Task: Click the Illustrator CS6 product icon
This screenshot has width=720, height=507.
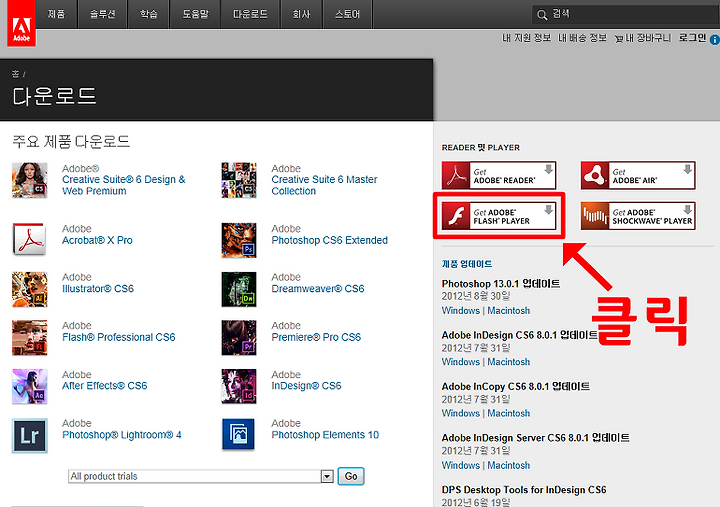Action: click(29, 289)
